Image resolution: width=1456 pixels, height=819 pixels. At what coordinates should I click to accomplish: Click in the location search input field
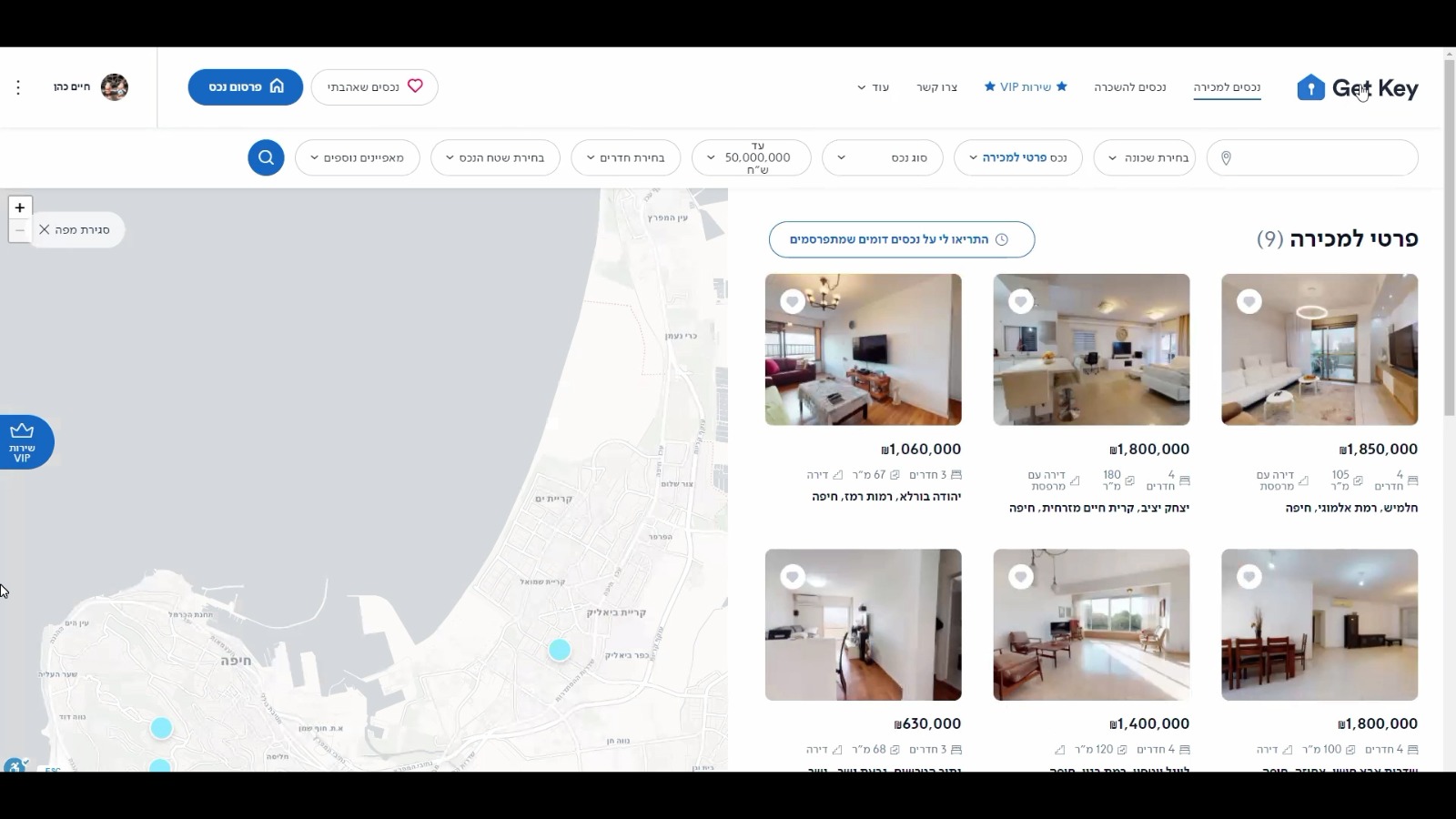click(1312, 157)
